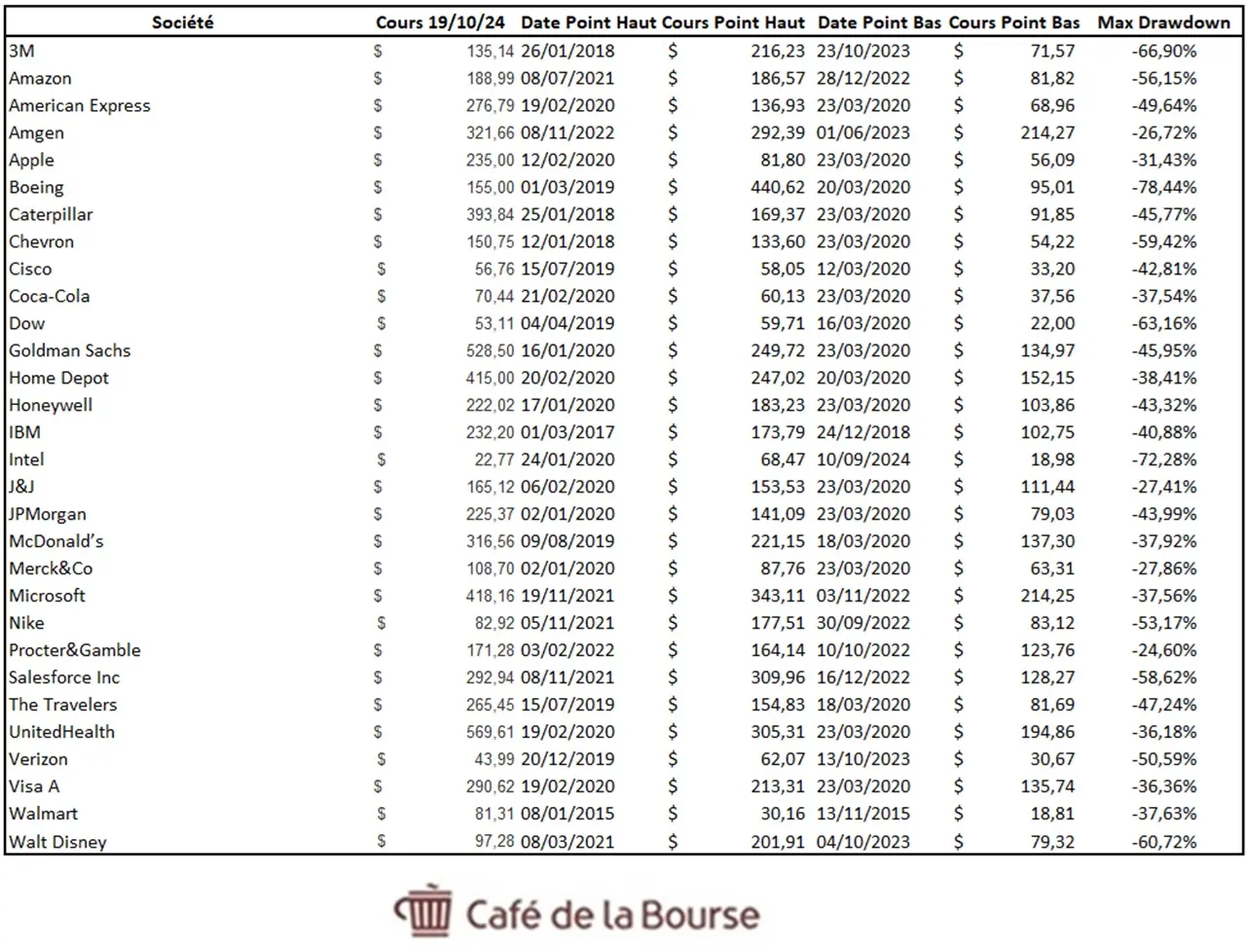Click UnitedHealth's current price 569,61
The image size is (1246, 952).
490,732
